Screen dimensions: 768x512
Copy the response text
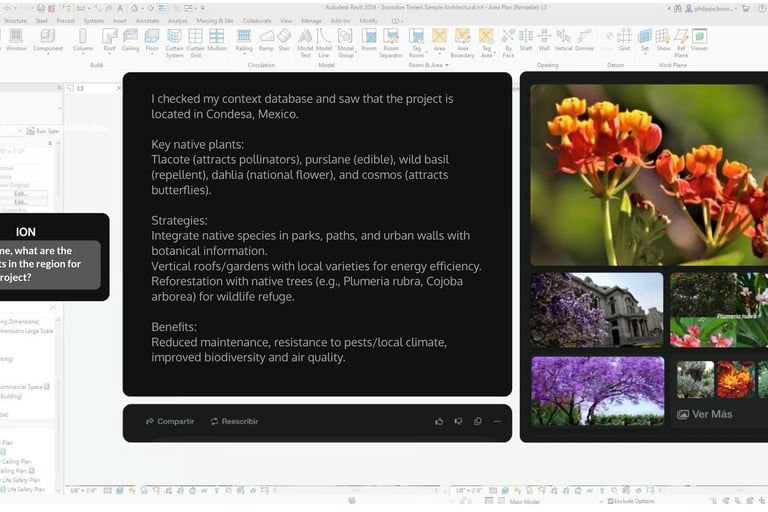[x=478, y=421]
